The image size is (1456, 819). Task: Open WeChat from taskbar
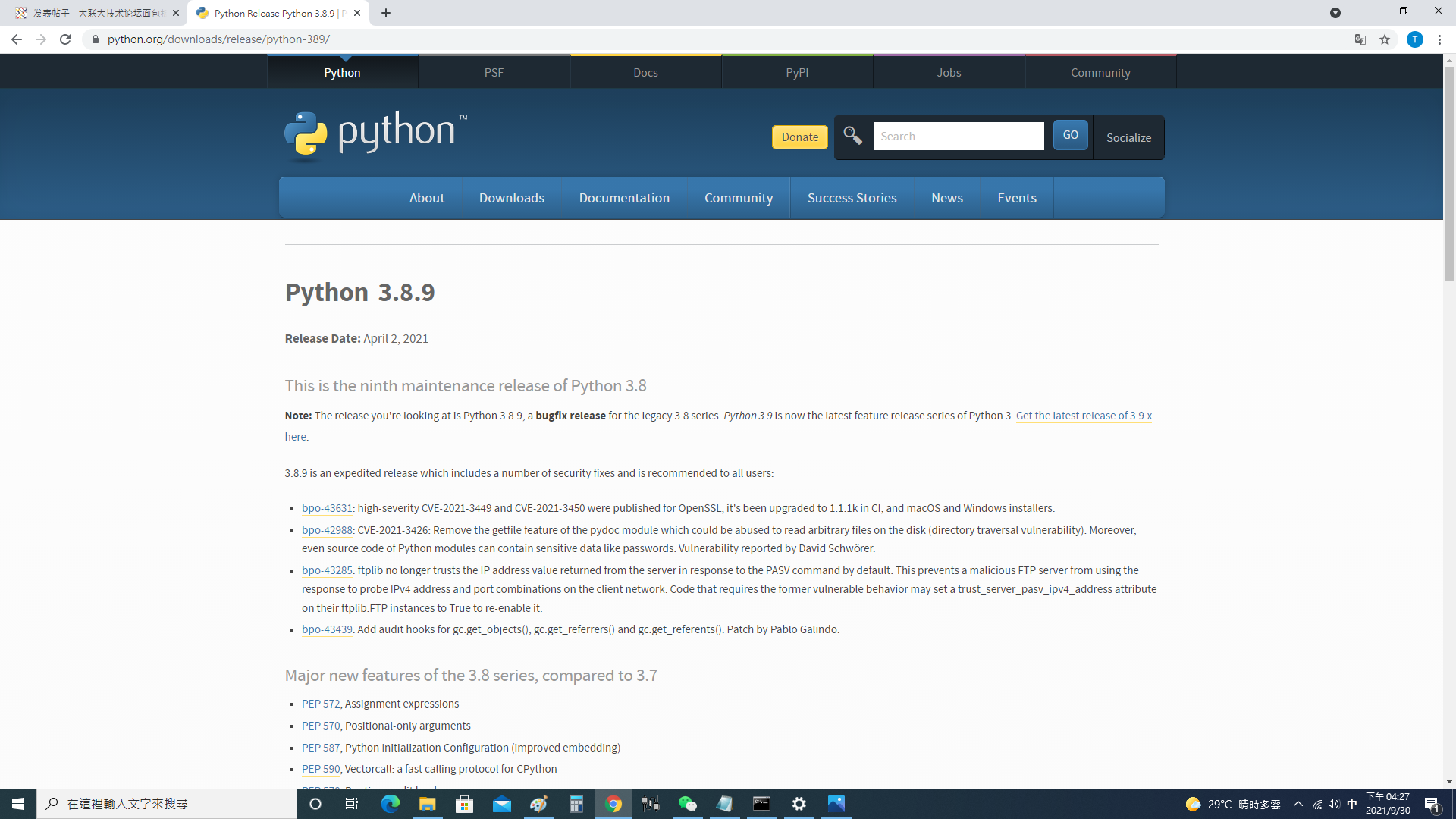tap(687, 804)
